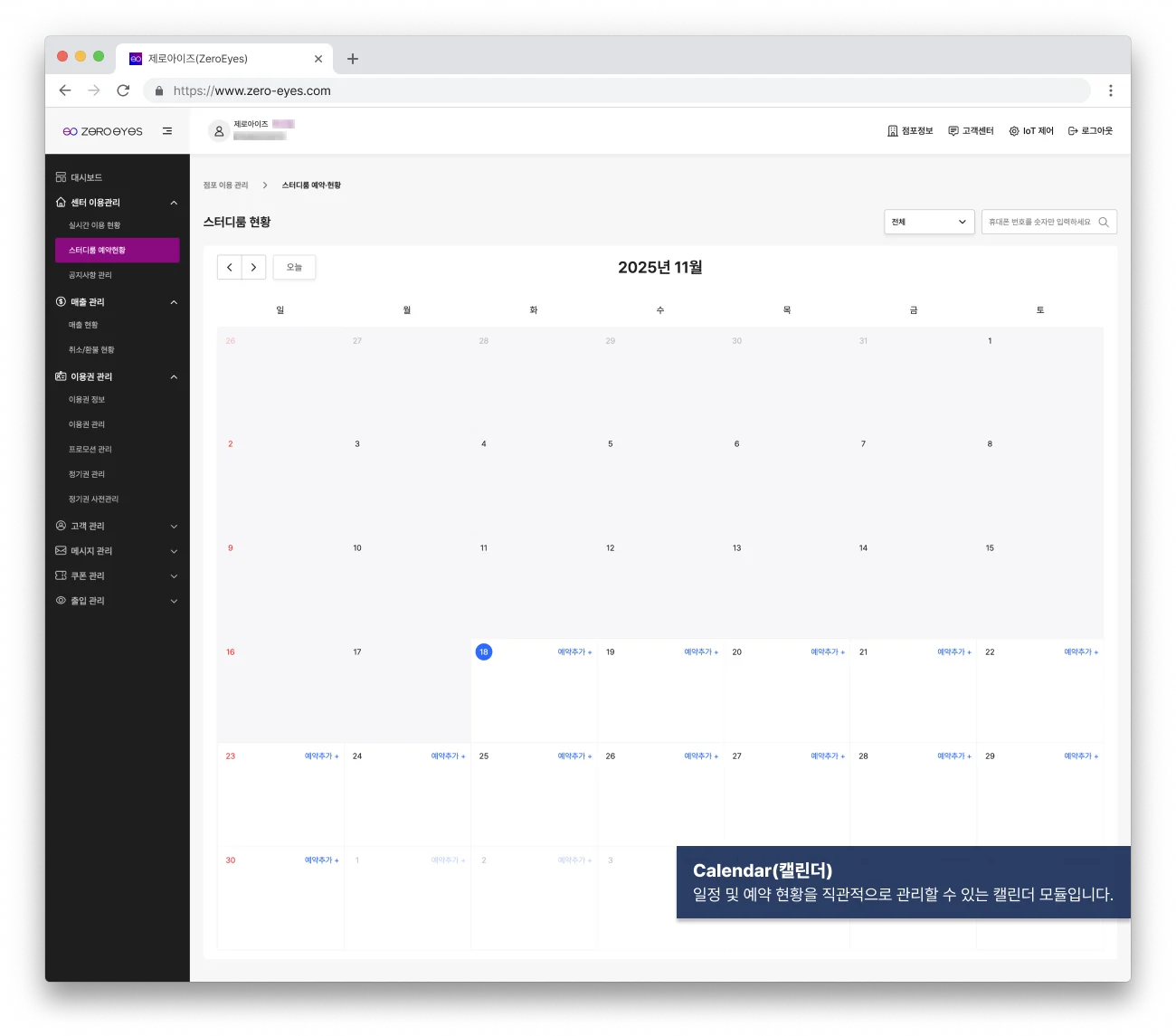The image size is (1176, 1036).
Task: Open the 전체 filter dropdown
Action: point(928,223)
